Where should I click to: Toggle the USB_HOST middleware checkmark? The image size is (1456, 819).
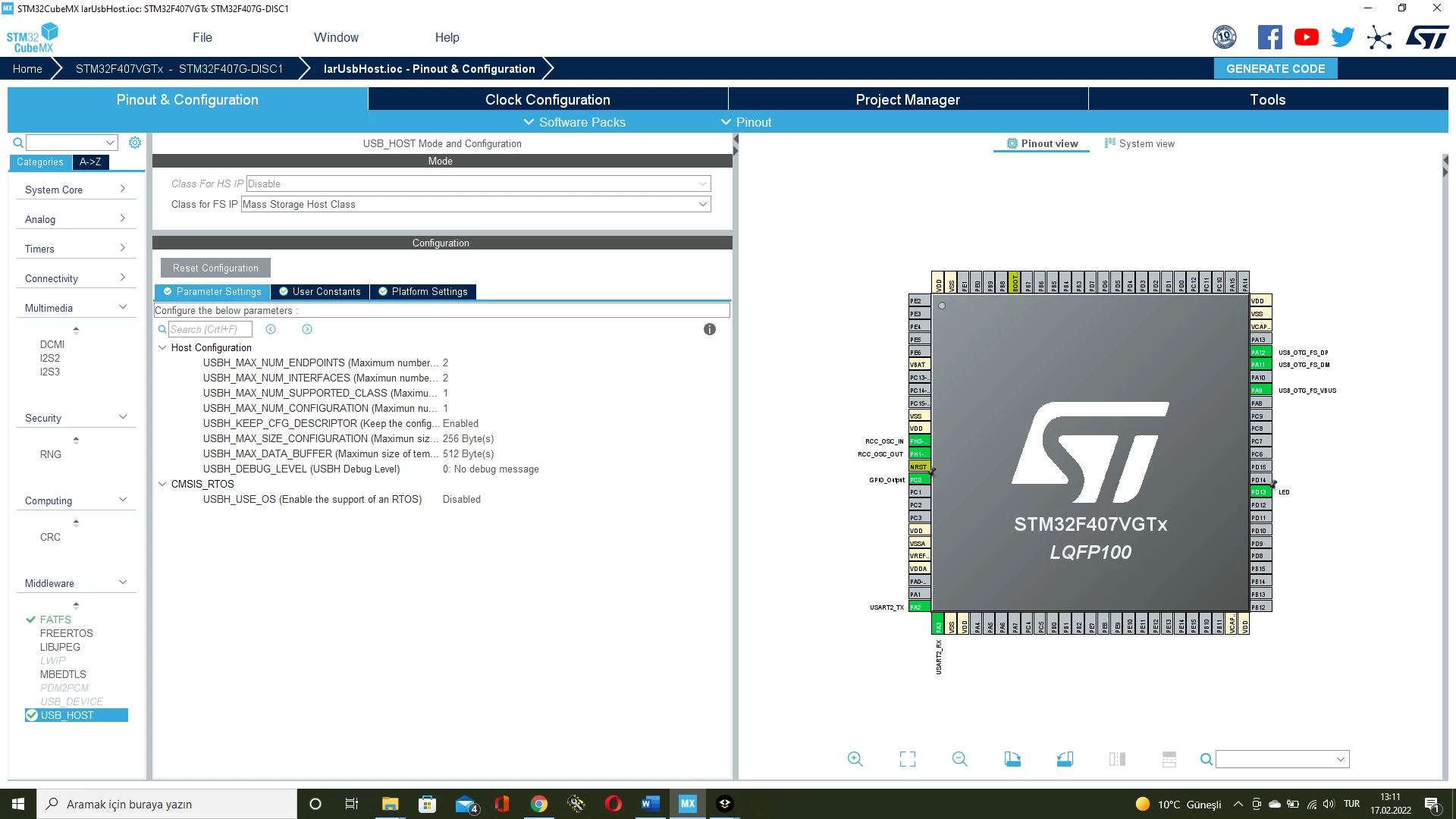pyautogui.click(x=32, y=715)
